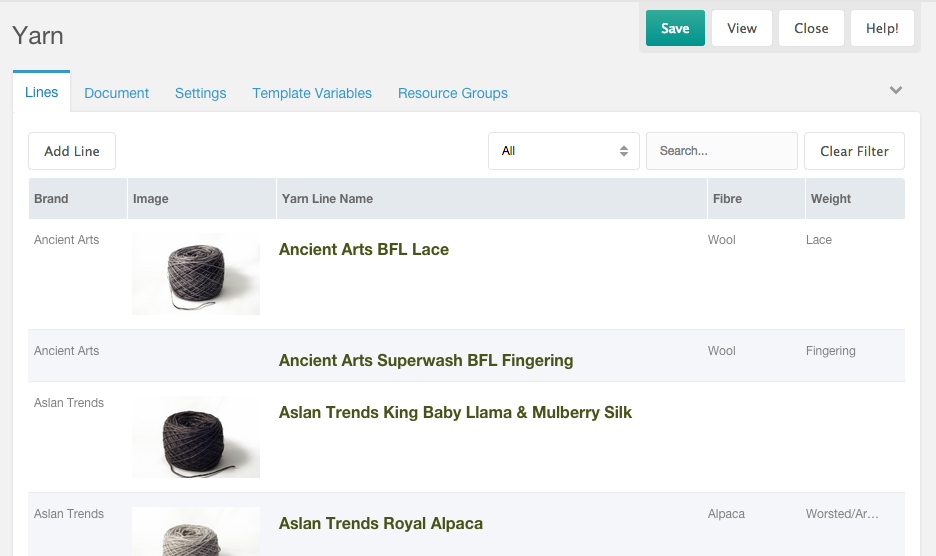The height and width of the screenshot is (556, 936).
Task: Select the Lace weight cell
Action: click(818, 239)
